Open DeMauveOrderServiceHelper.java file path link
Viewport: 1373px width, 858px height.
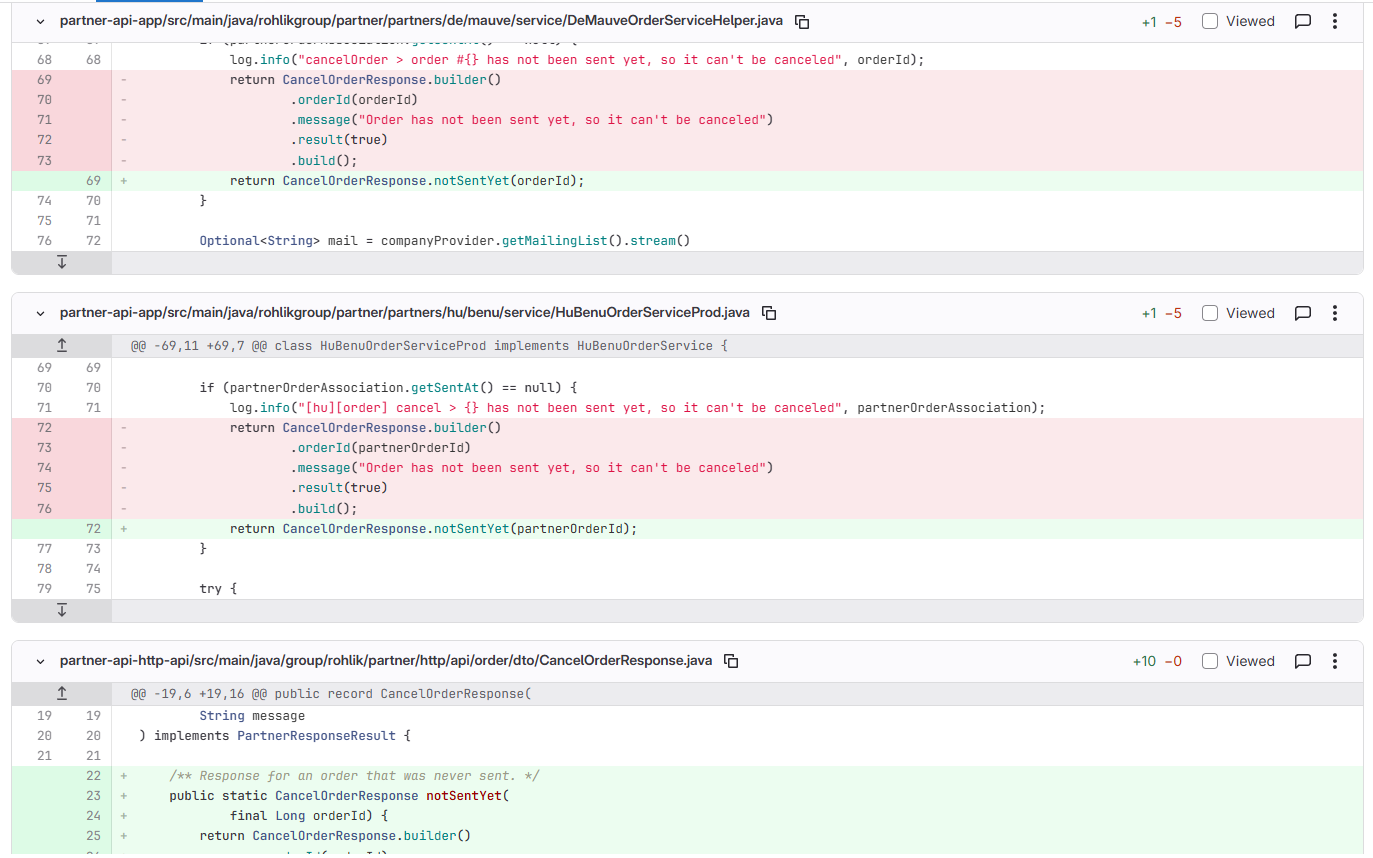click(421, 21)
